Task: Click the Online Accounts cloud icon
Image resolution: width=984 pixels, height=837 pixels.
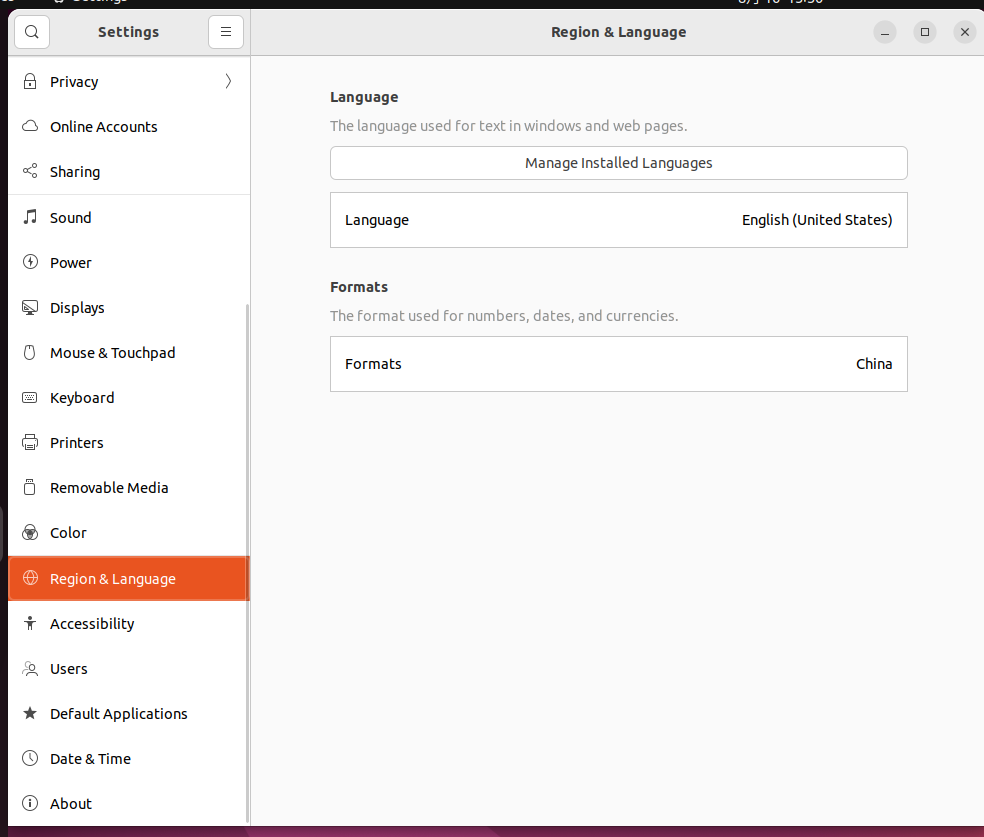Action: [x=30, y=127]
